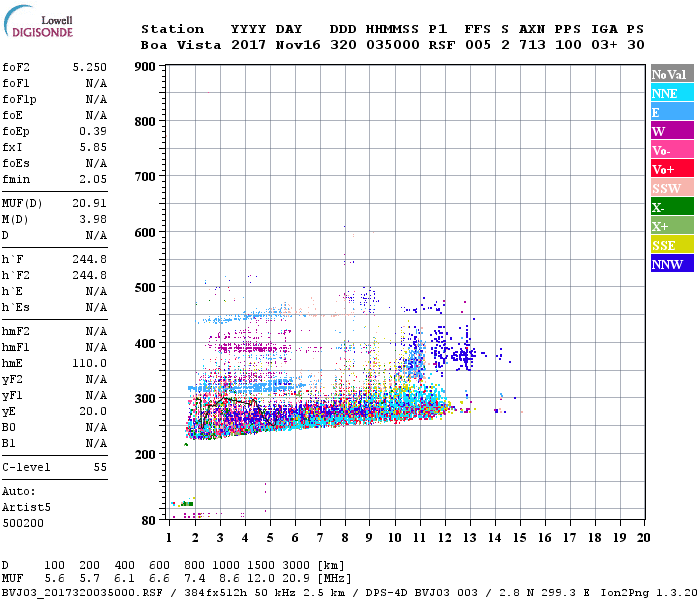Click the Artist5 auto-scaling label
Screen dimensions: 700x600
click(x=26, y=508)
